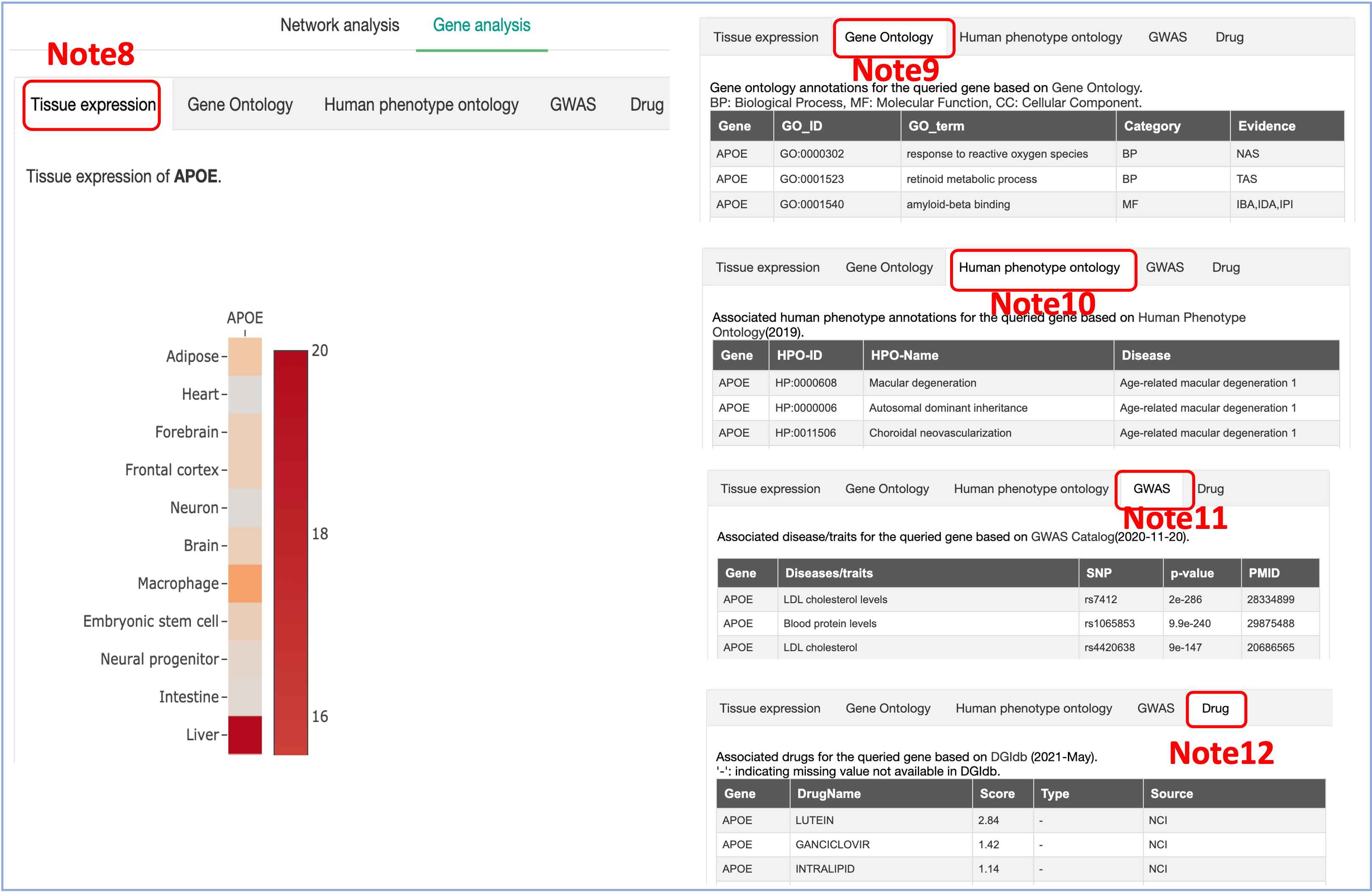Open the Gene analysis tab
Image resolution: width=1372 pixels, height=892 pixels.
point(481,25)
